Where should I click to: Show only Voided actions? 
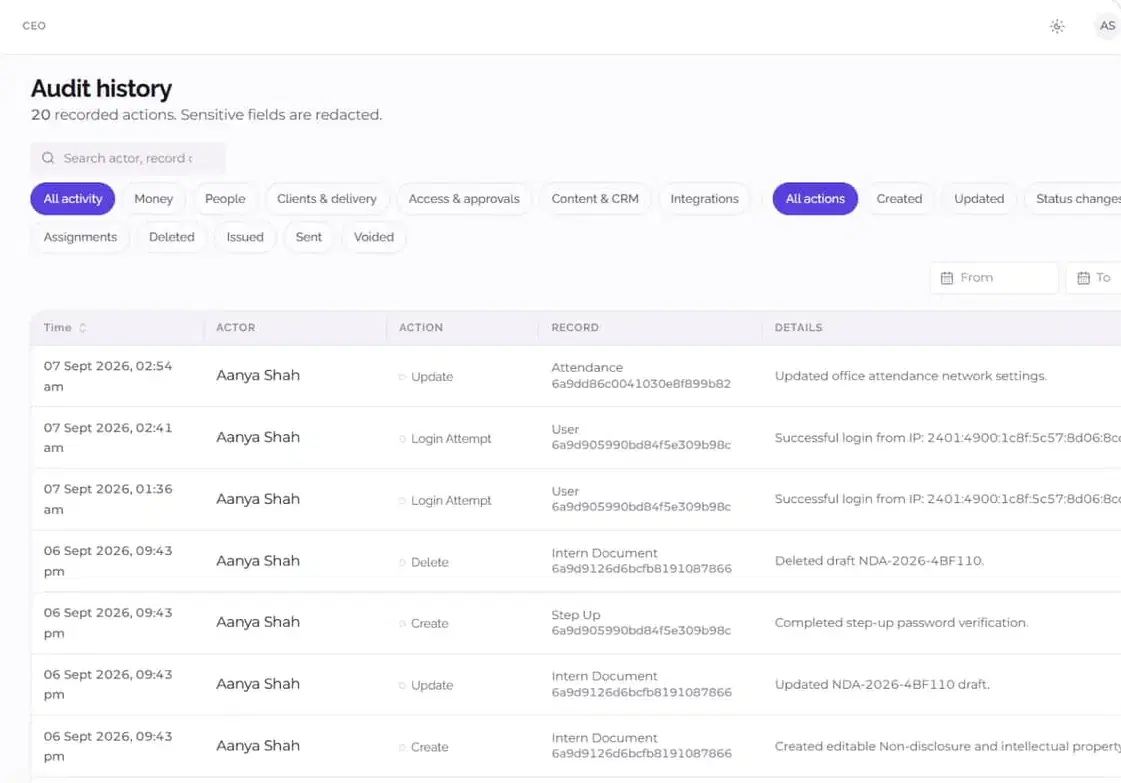pos(374,237)
